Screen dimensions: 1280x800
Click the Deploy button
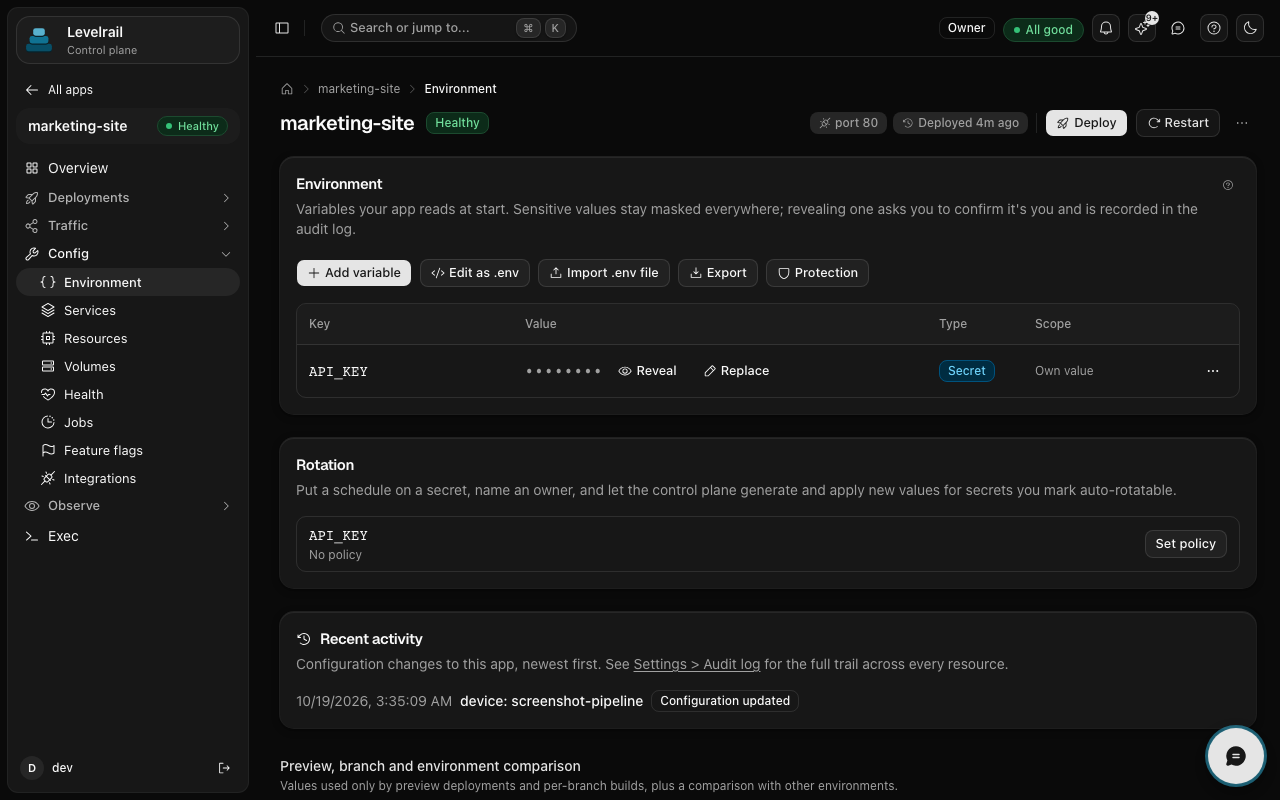(x=1086, y=123)
